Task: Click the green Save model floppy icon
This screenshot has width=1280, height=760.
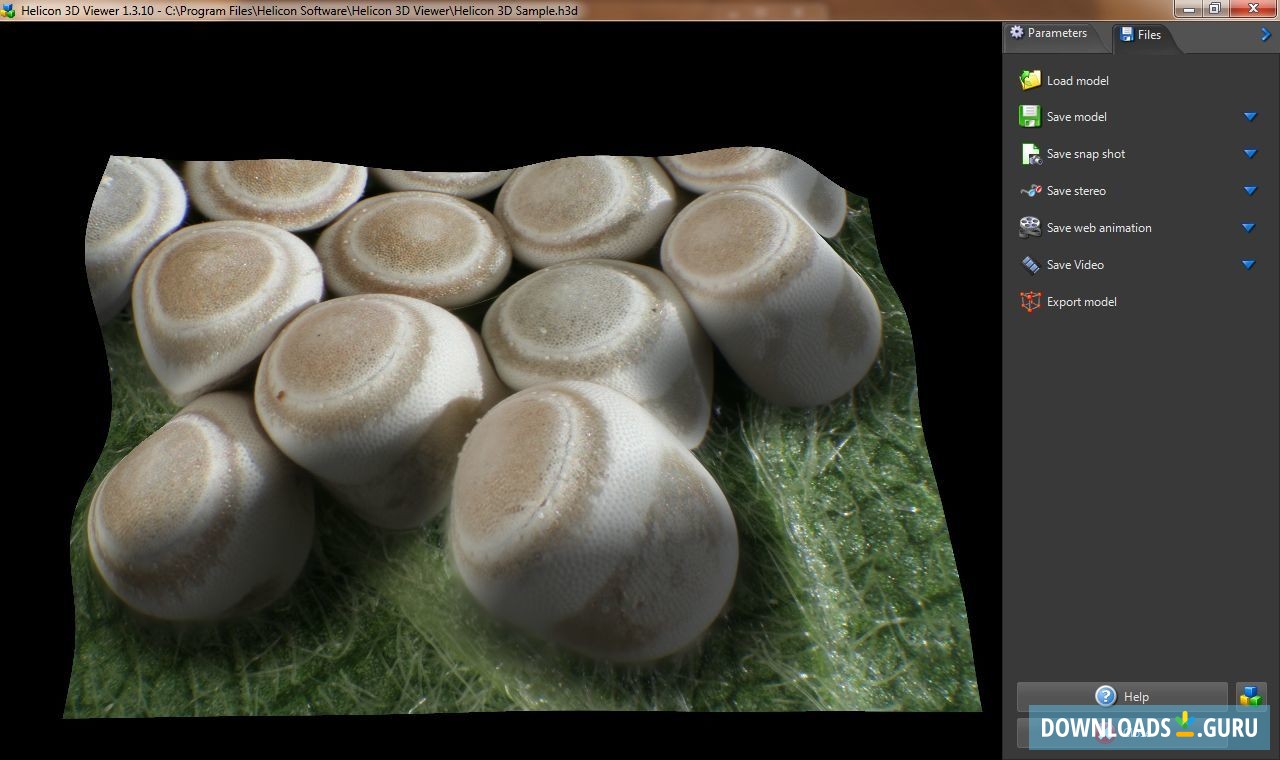Action: [1030, 117]
